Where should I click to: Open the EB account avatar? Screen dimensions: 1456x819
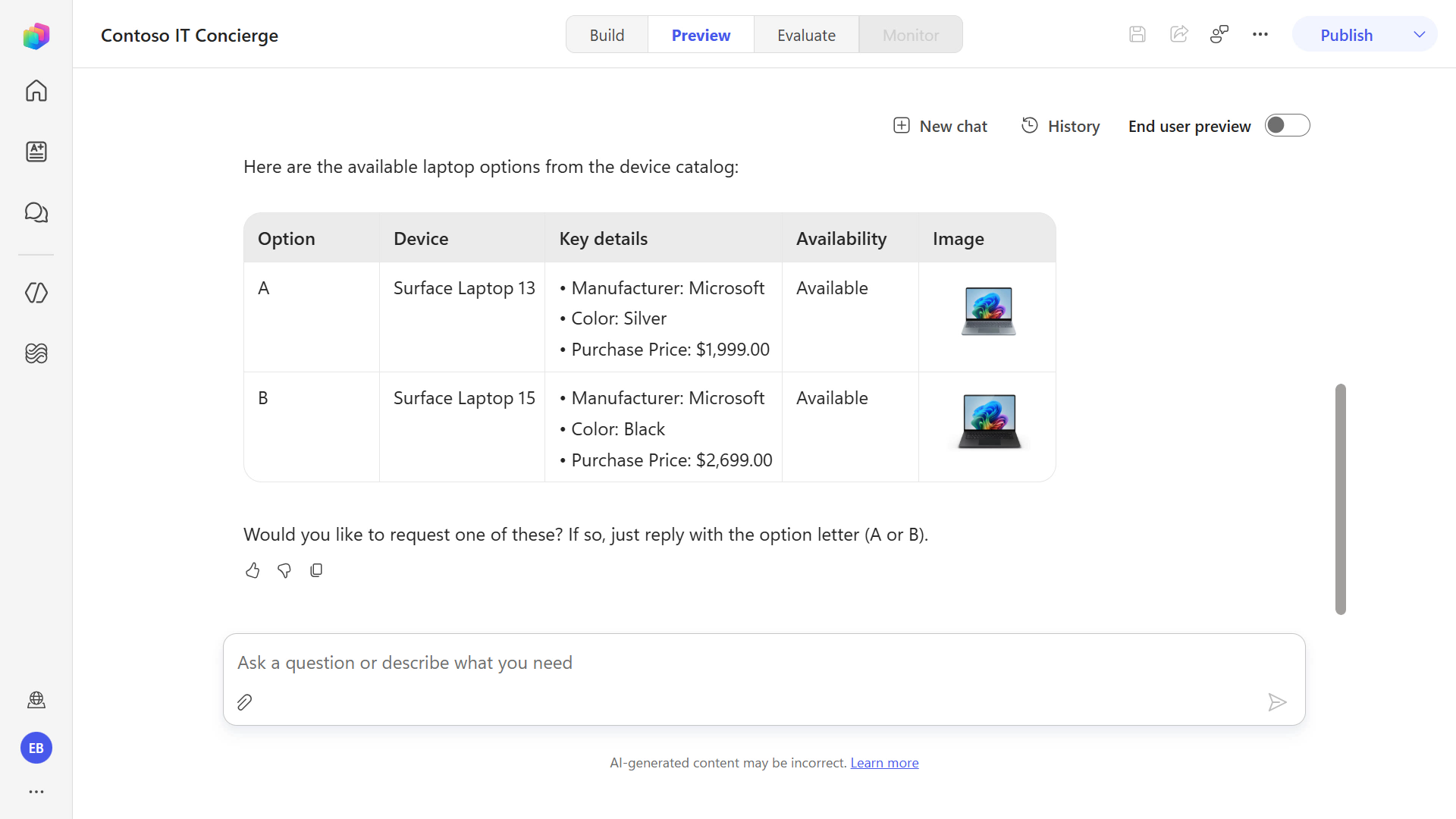coord(36,748)
